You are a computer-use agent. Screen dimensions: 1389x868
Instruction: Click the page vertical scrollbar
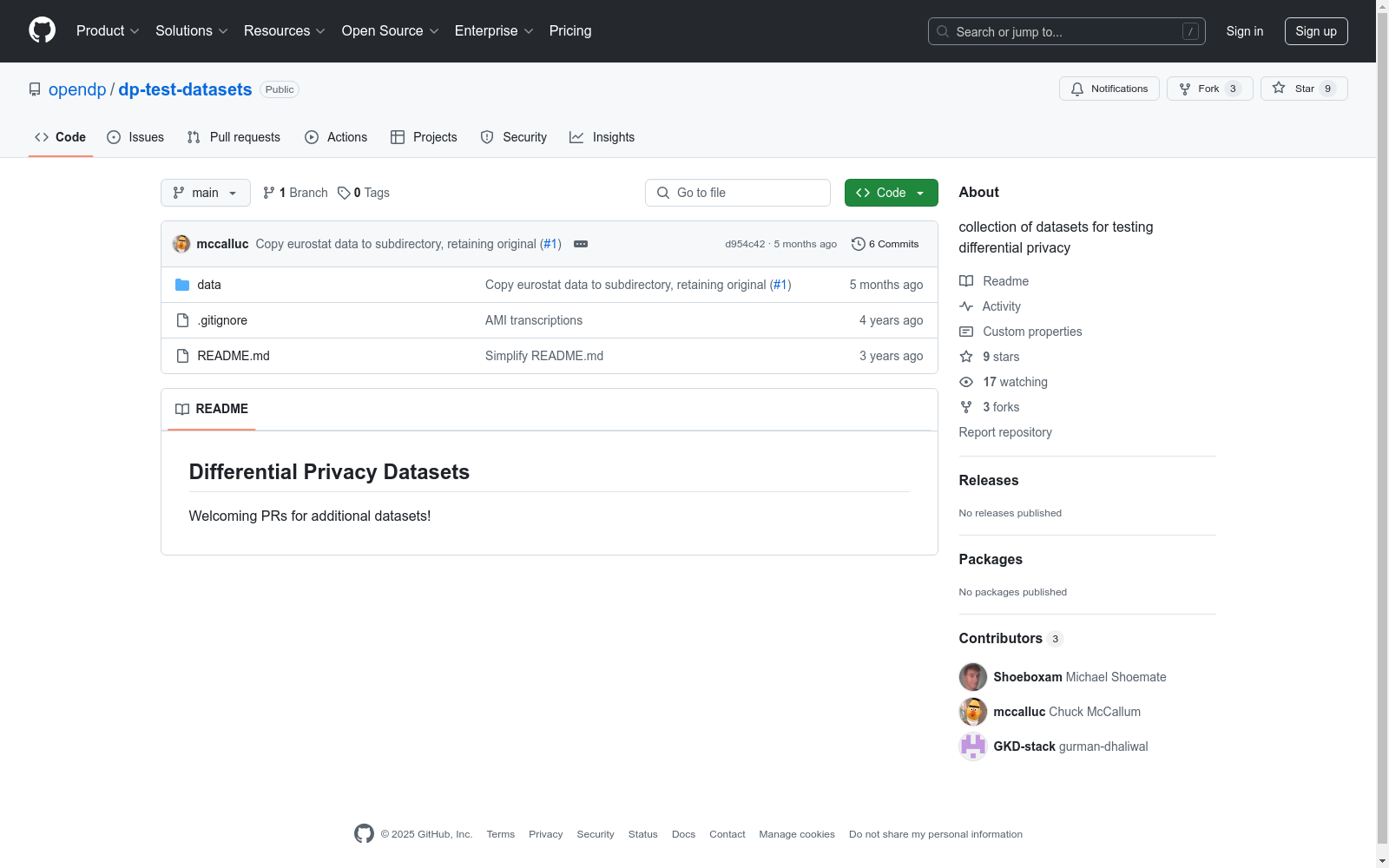[1382, 434]
